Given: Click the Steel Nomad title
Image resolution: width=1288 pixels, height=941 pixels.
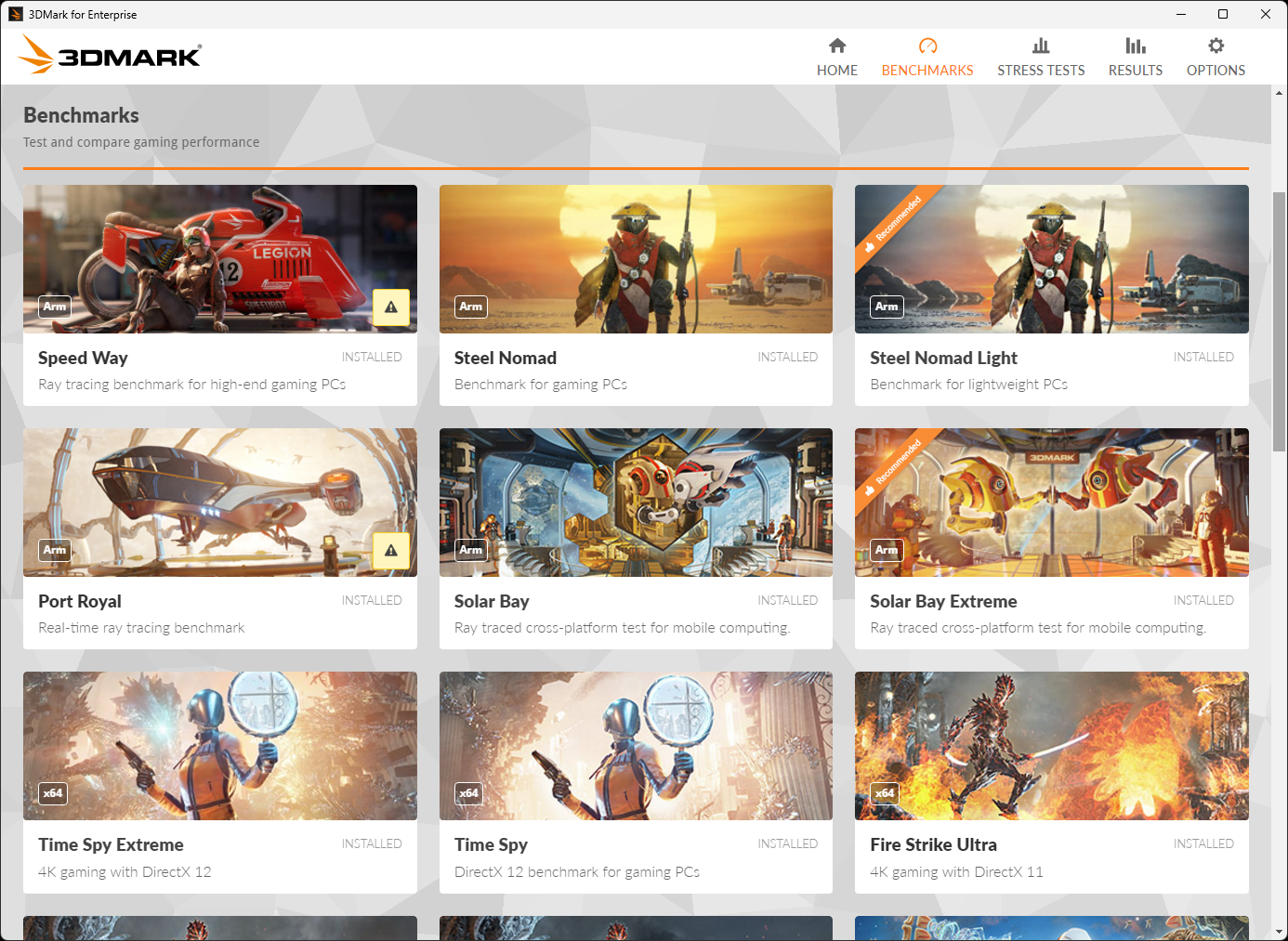Looking at the screenshot, I should [506, 359].
